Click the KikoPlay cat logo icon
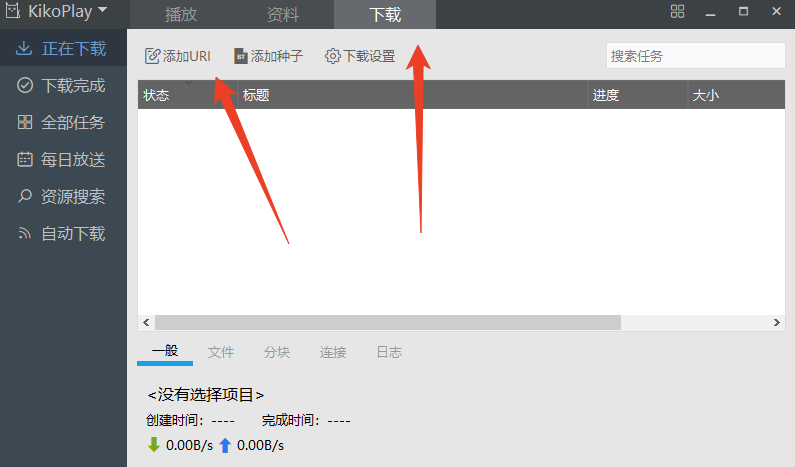Viewport: 795px width, 467px height. [13, 10]
